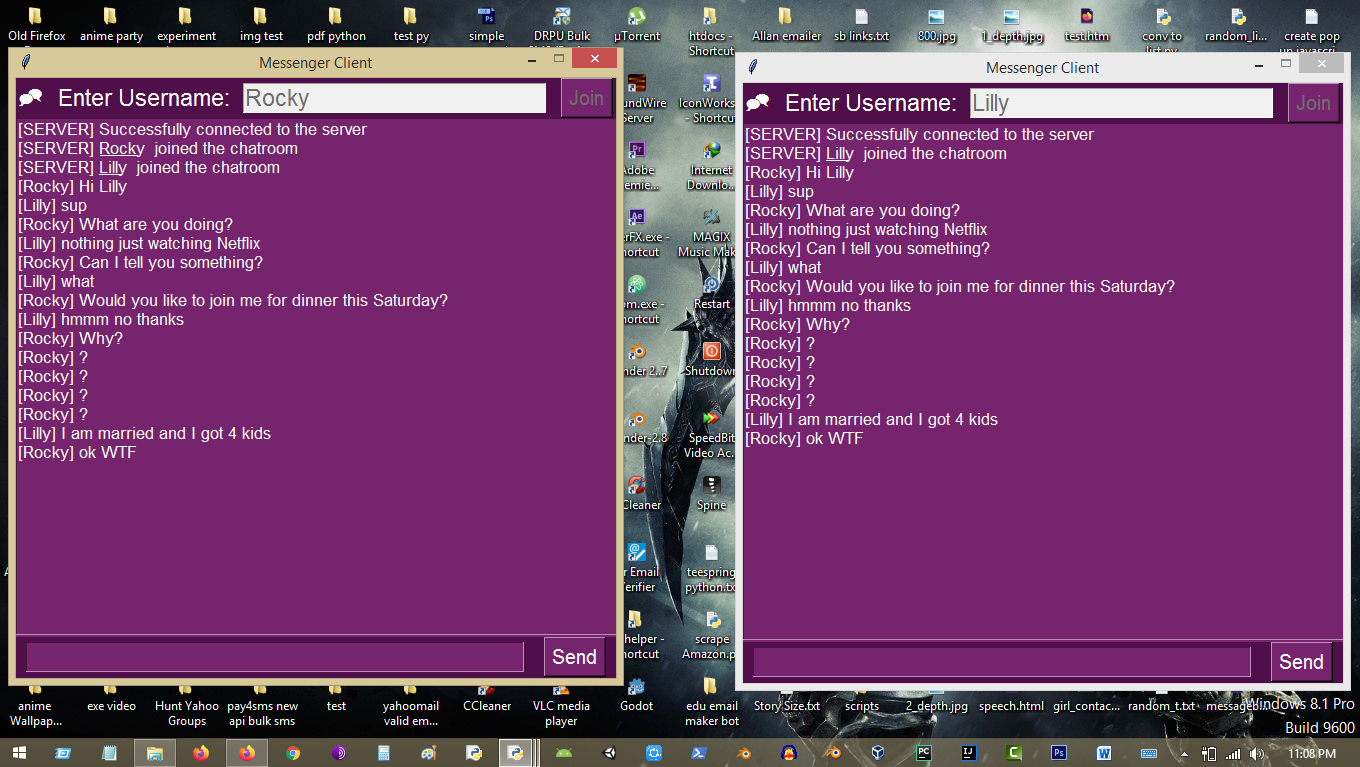This screenshot has width=1360, height=767.
Task: Select the img test desktop folder
Action: tap(261, 25)
